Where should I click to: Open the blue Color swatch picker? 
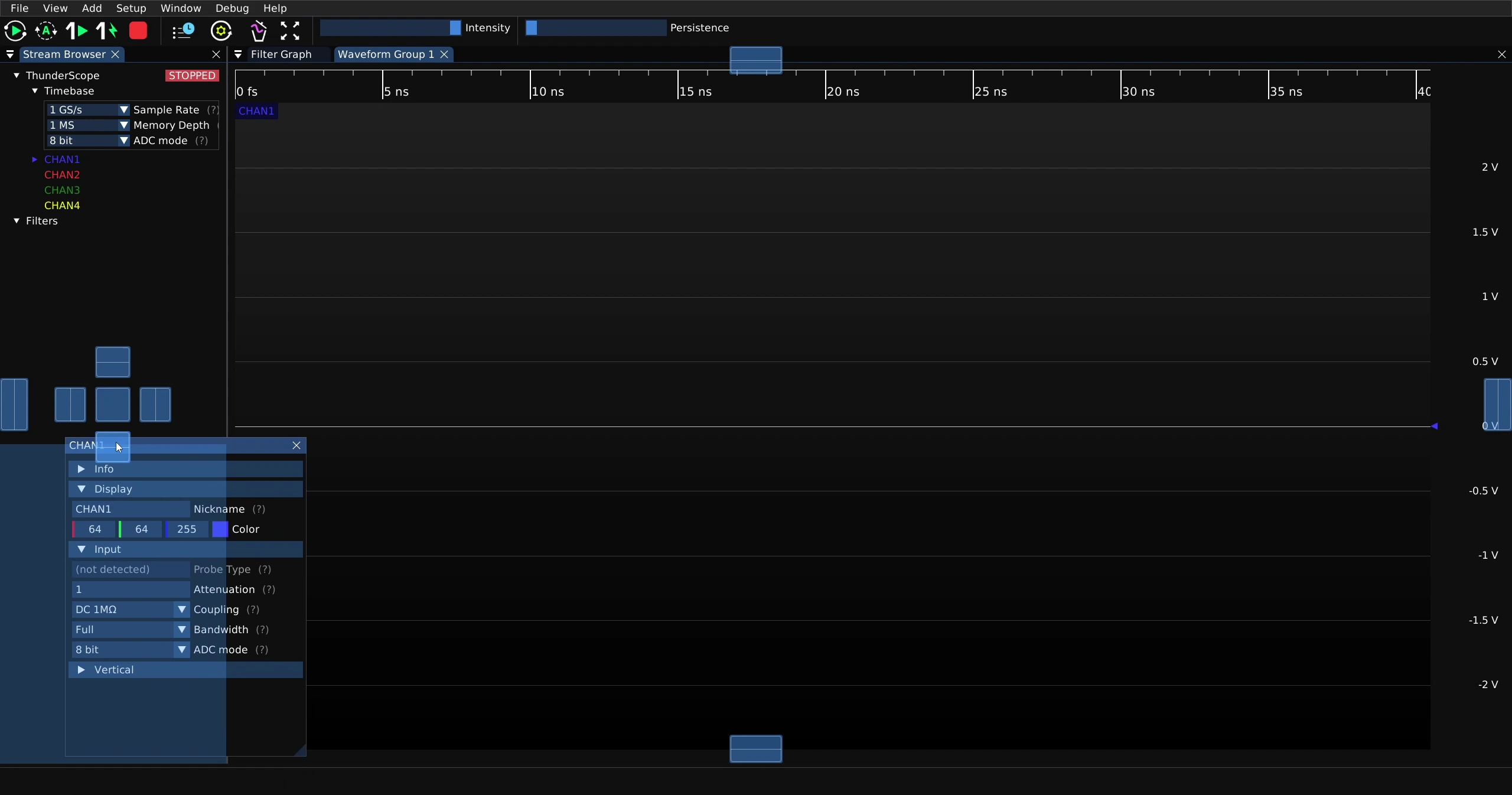(x=220, y=529)
